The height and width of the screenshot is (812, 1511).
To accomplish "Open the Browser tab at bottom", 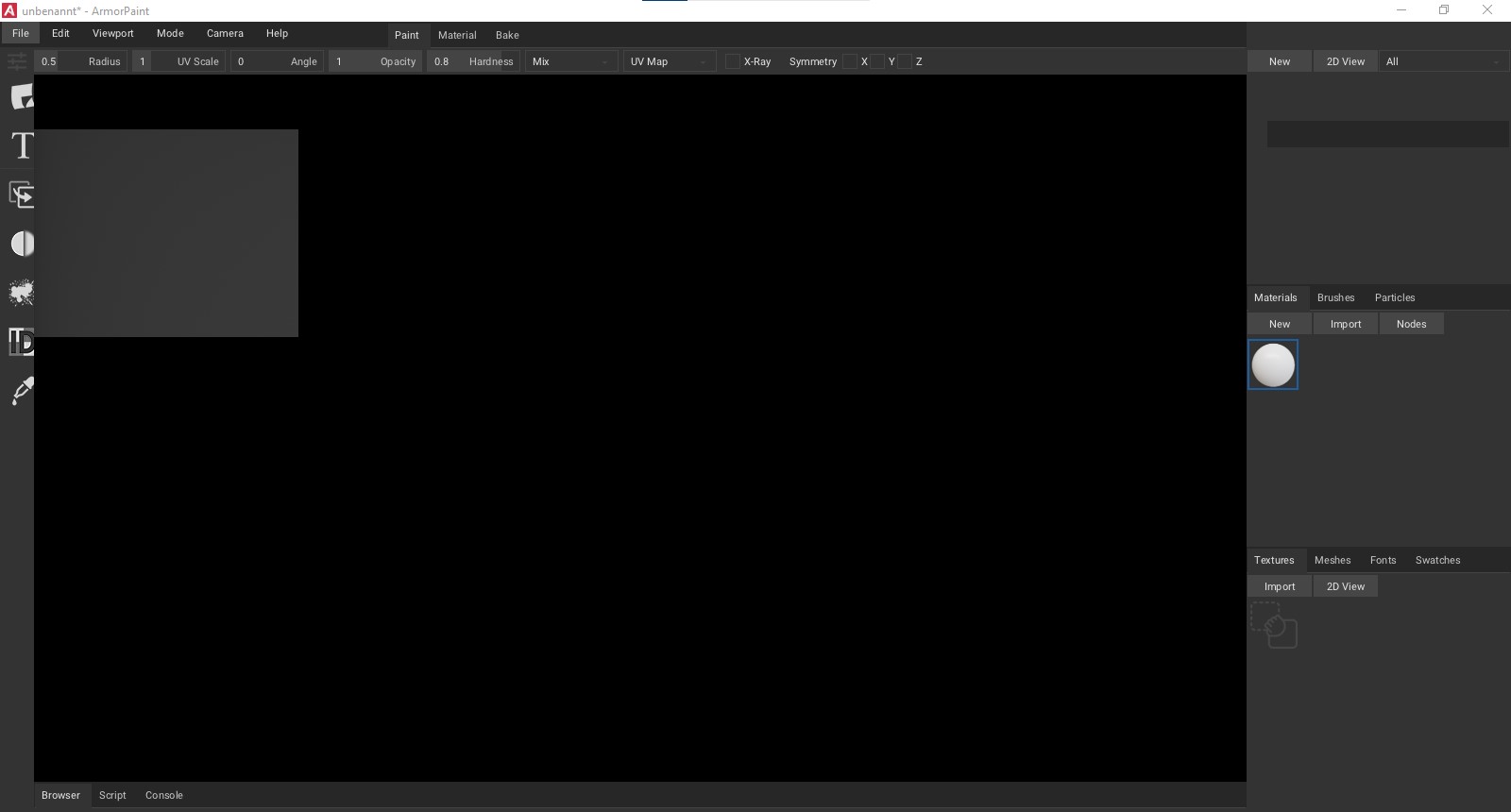I will pos(60,795).
